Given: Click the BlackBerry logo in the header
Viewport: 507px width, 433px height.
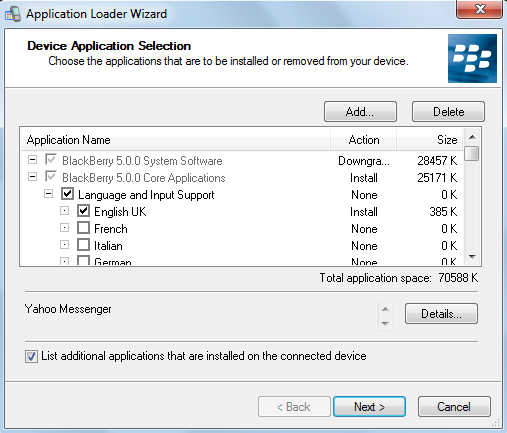Looking at the screenshot, I should point(472,58).
